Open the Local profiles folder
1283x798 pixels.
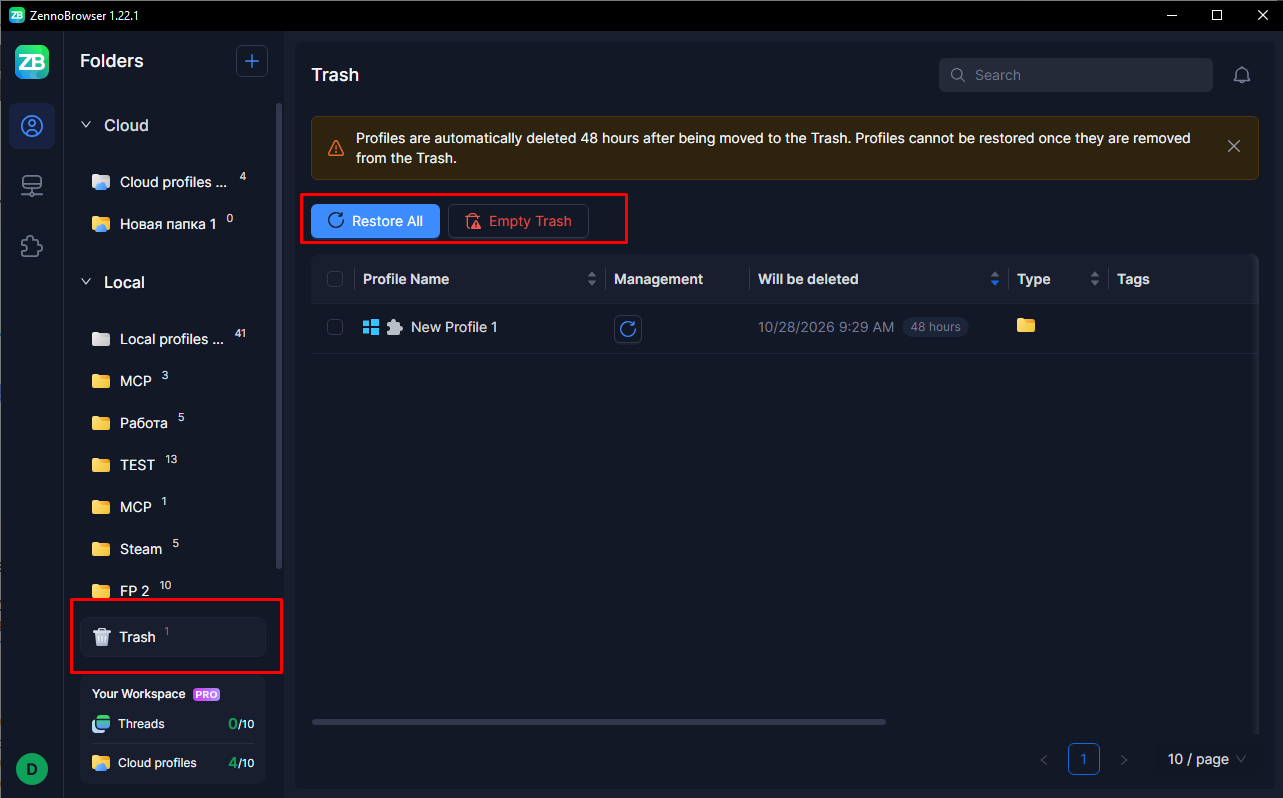click(173, 339)
